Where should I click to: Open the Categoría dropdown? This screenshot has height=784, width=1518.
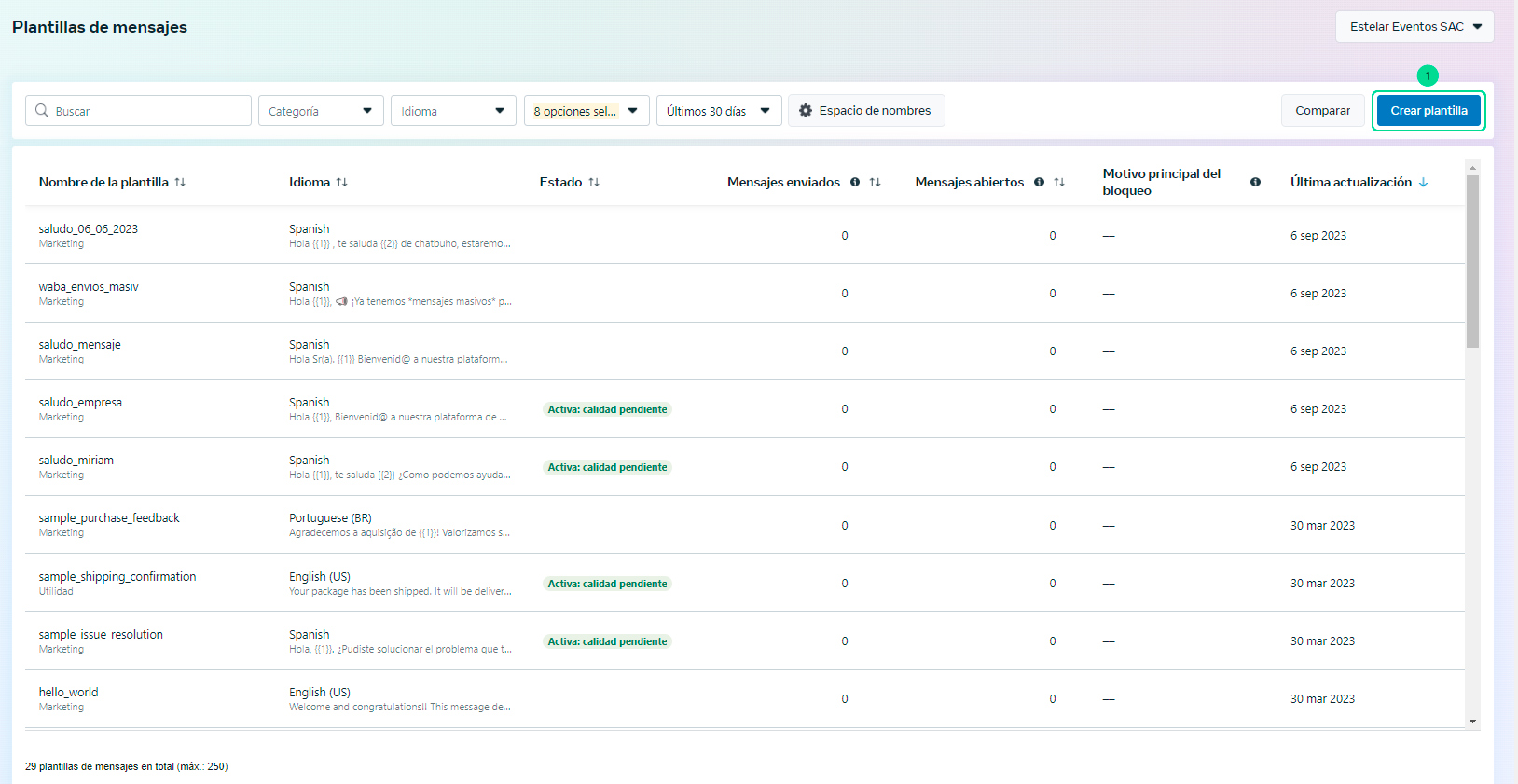[320, 111]
